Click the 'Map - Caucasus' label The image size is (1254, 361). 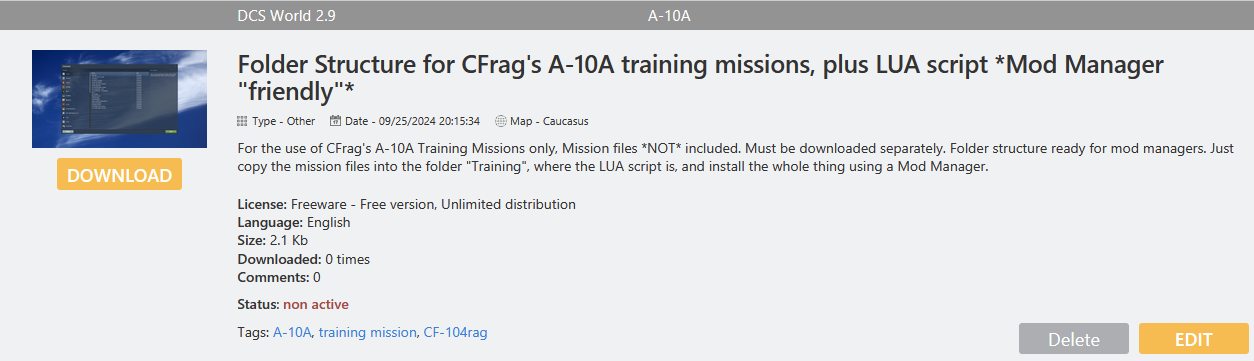click(549, 121)
